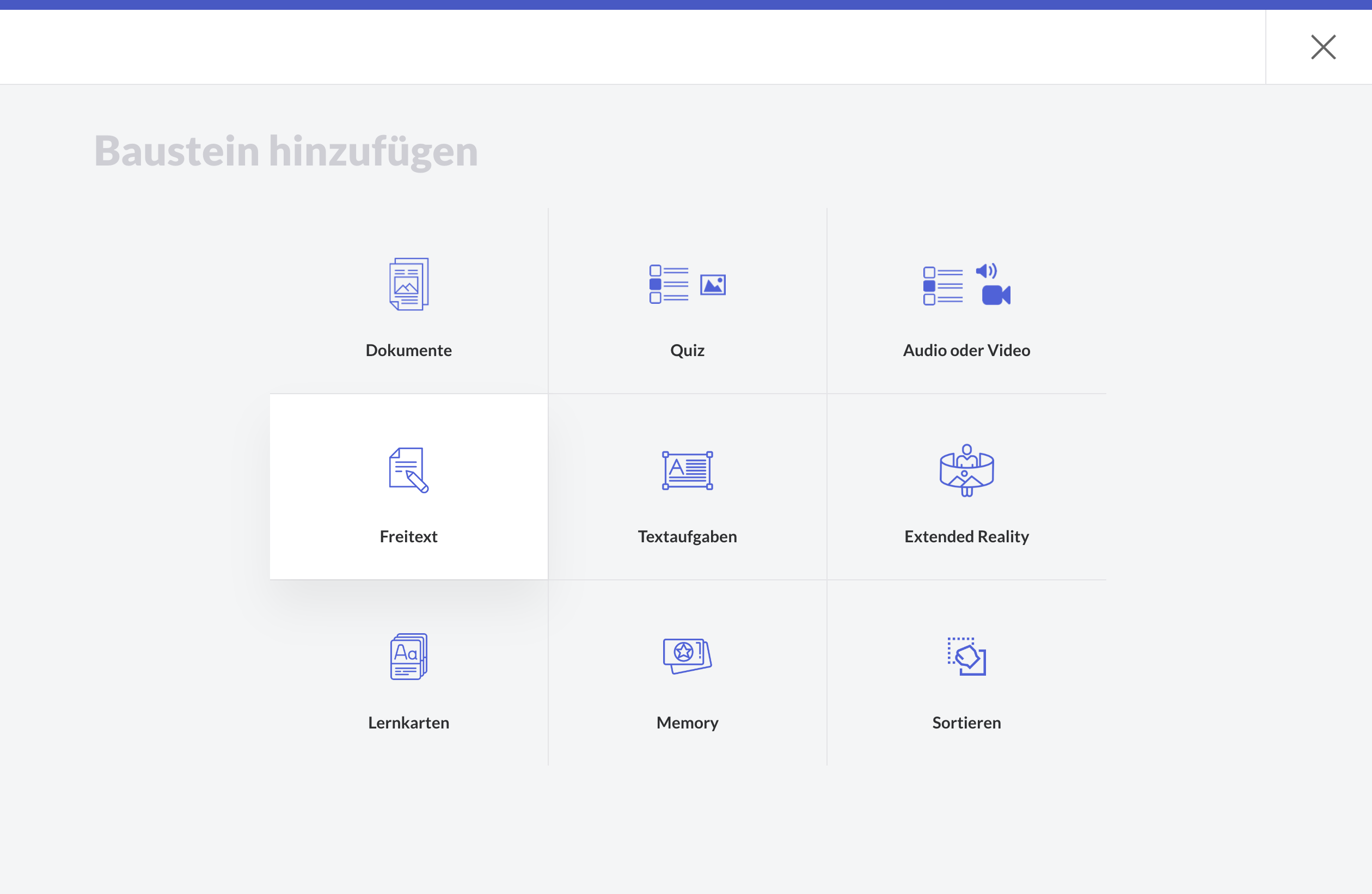
Task: Click the Dokumente stacked pages icon
Action: click(409, 284)
